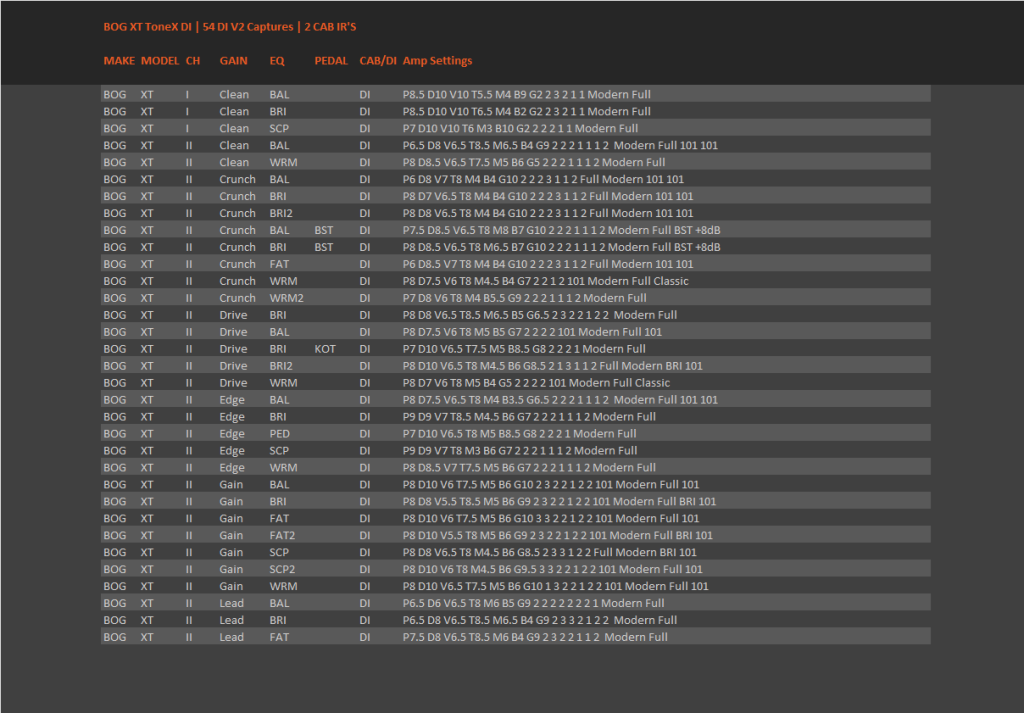Click 'WRM' in the Edge WRM row
This screenshot has width=1024, height=713.
(283, 468)
